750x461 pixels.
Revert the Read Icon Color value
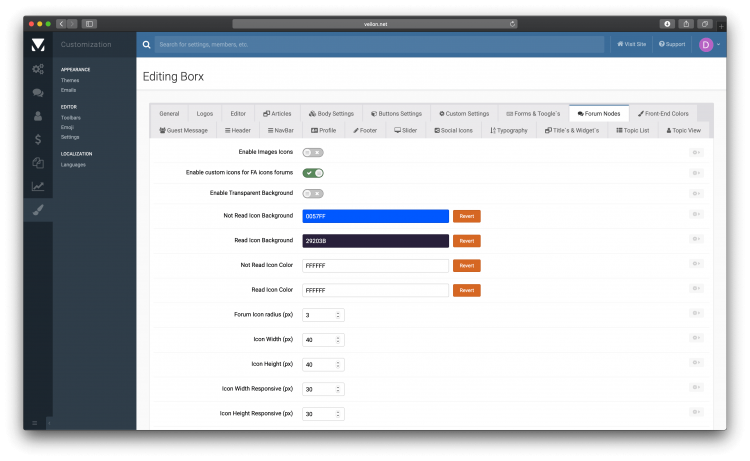point(467,290)
